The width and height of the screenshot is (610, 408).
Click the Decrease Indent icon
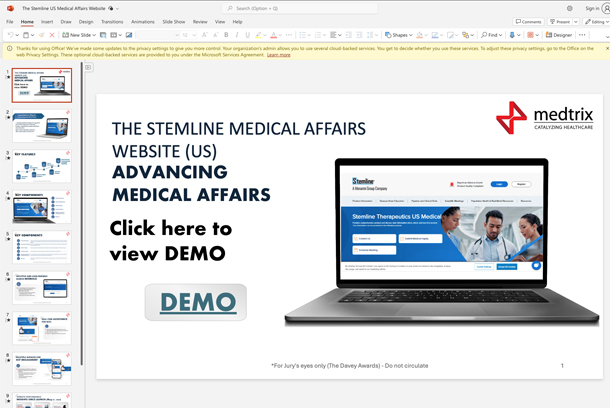(348, 35)
